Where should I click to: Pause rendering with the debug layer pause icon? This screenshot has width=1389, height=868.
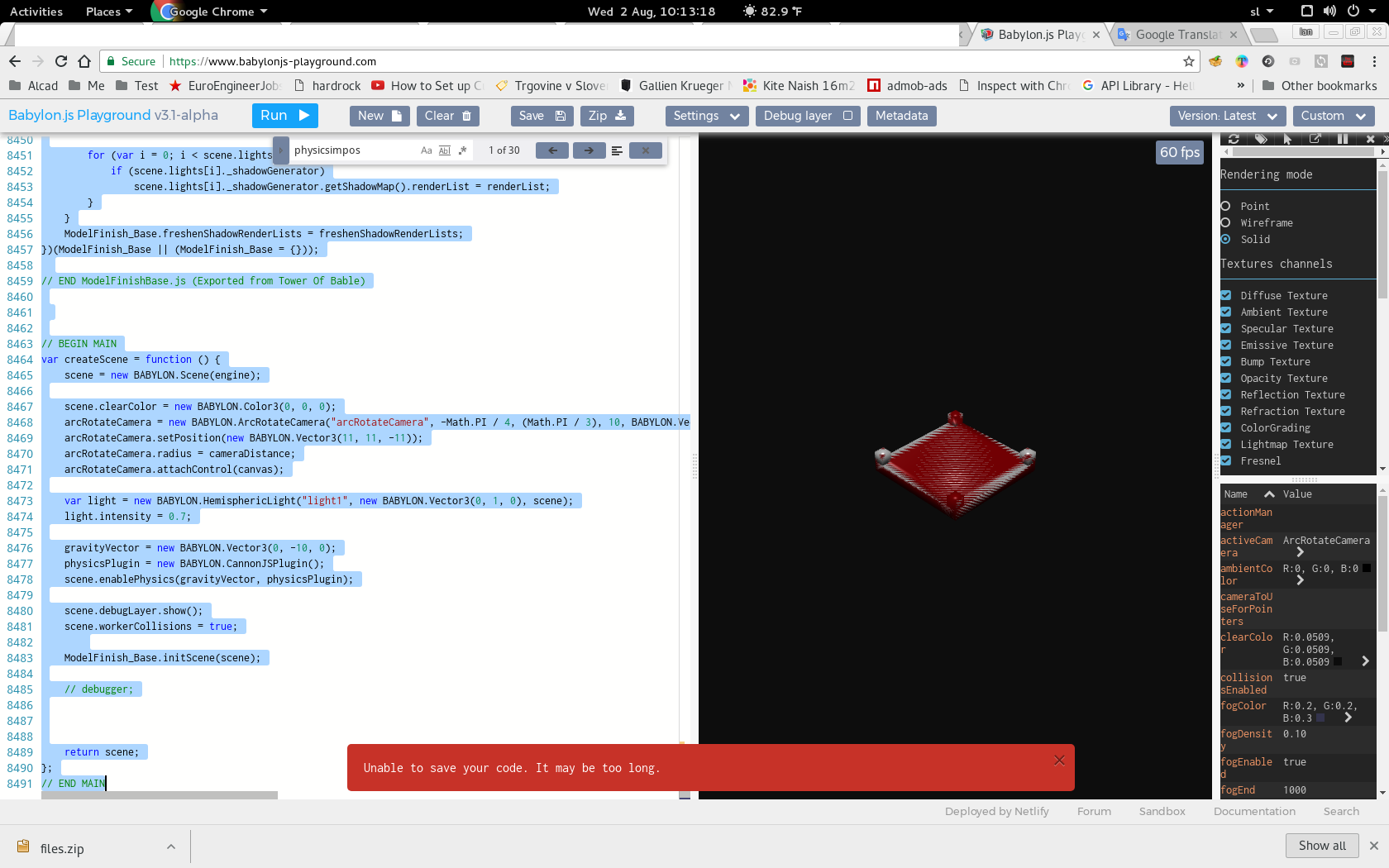1343,139
